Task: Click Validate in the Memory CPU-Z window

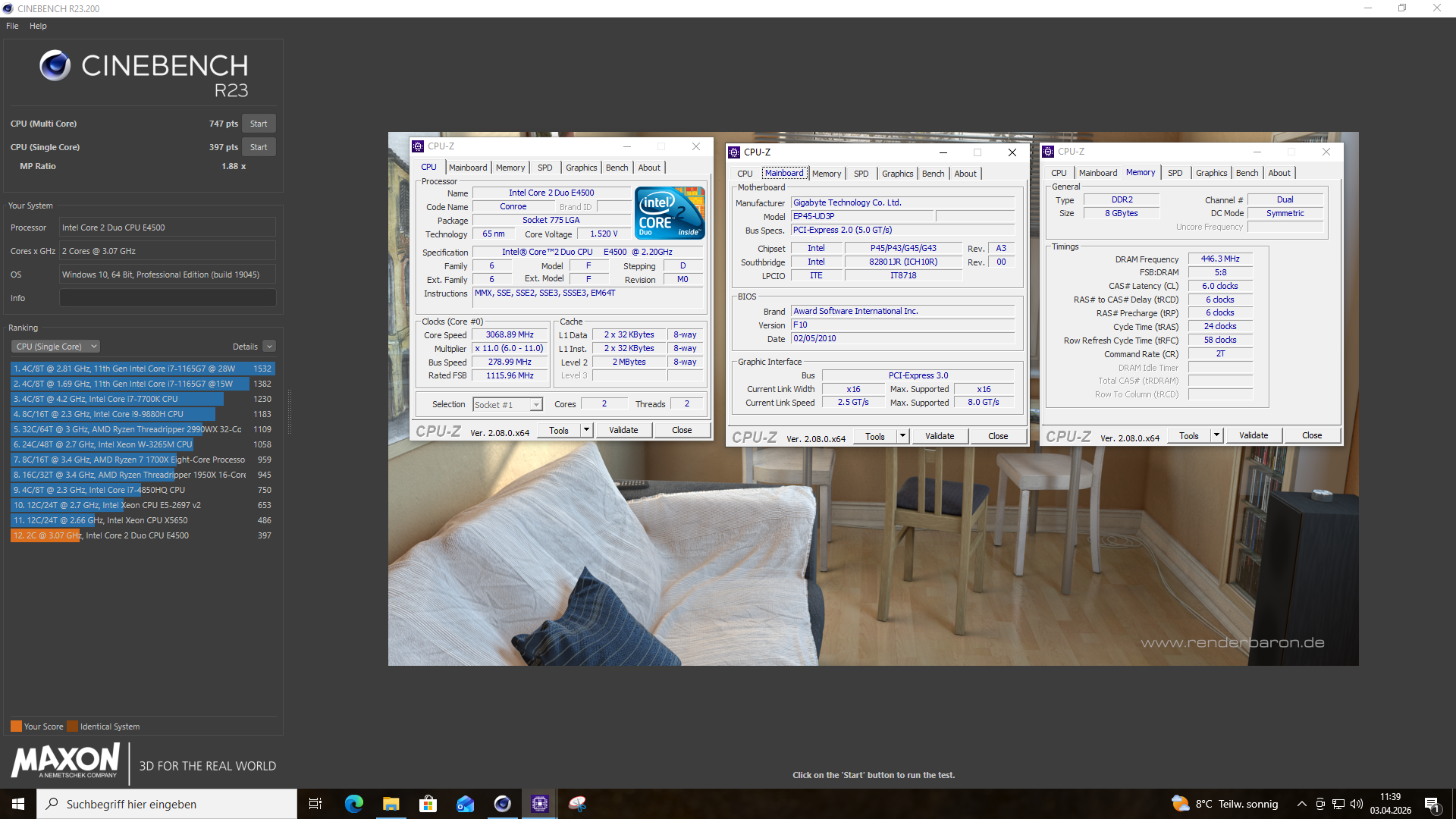Action: coord(1253,435)
